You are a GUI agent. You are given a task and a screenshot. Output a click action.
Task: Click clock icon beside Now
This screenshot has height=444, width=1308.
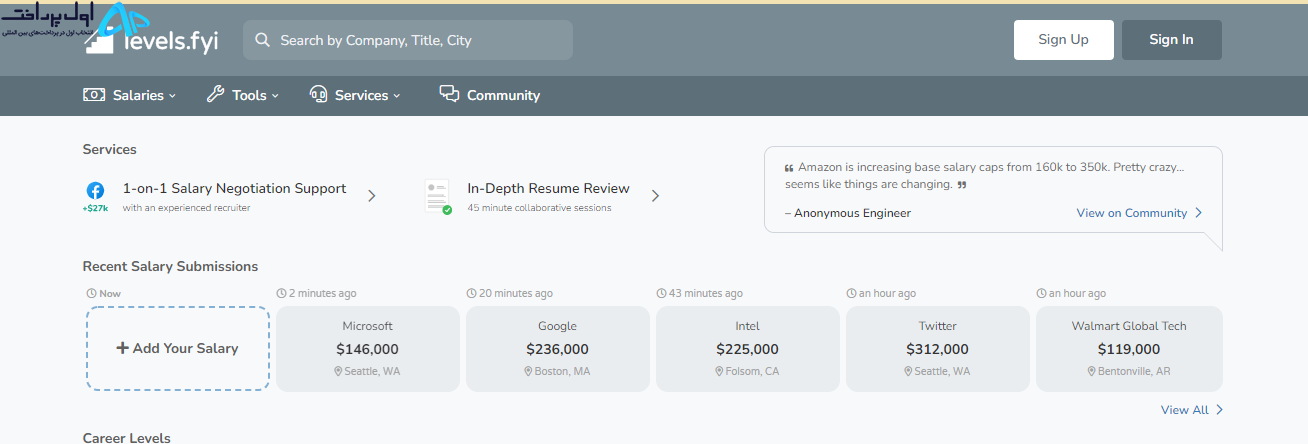tap(92, 294)
